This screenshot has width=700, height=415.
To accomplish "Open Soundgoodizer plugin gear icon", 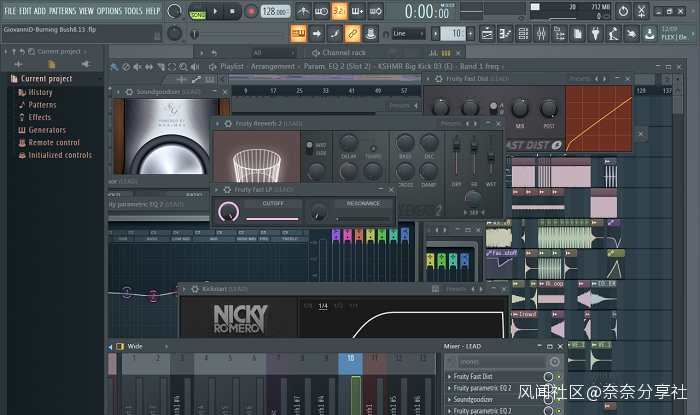I will point(131,92).
